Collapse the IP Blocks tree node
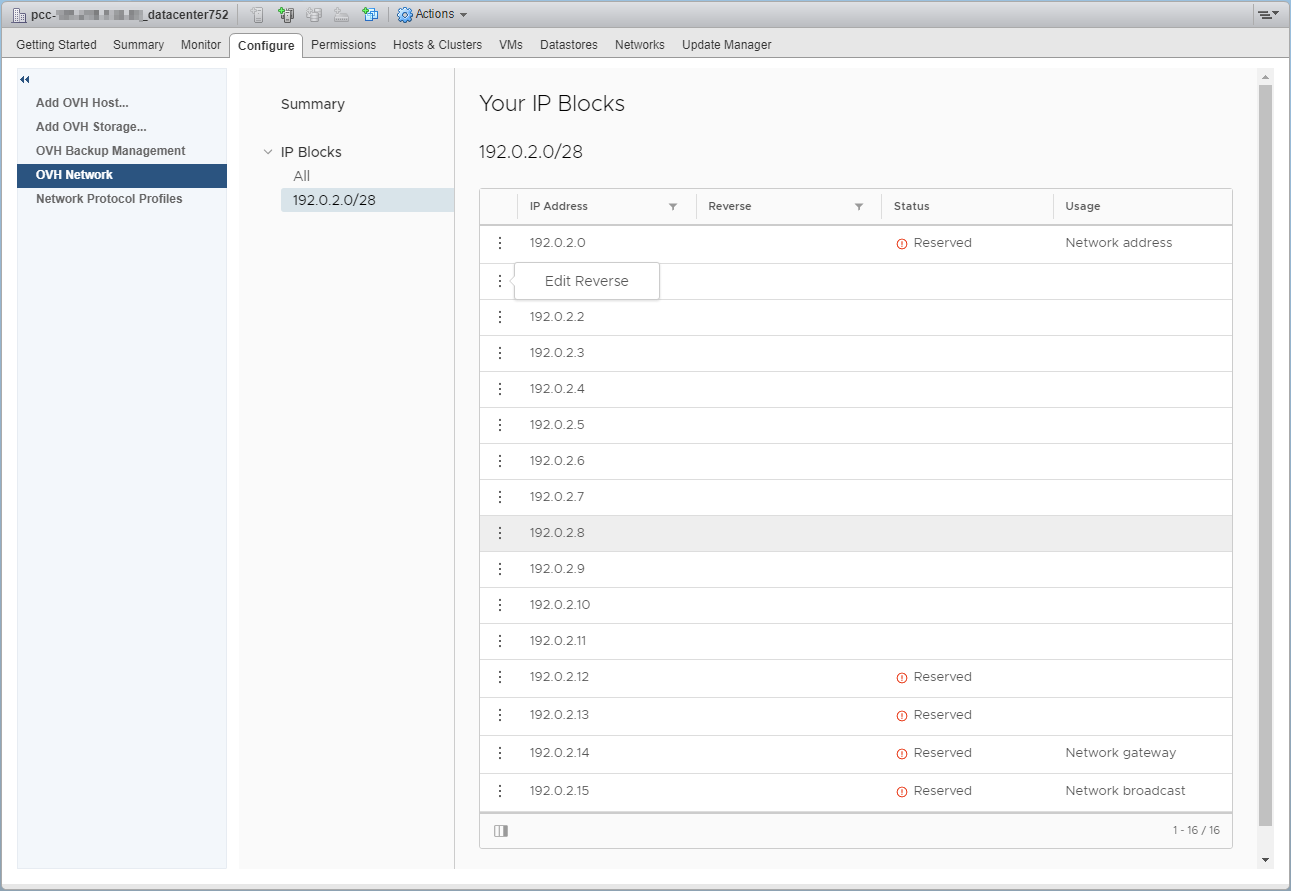Image resolution: width=1291 pixels, height=891 pixels. point(267,152)
